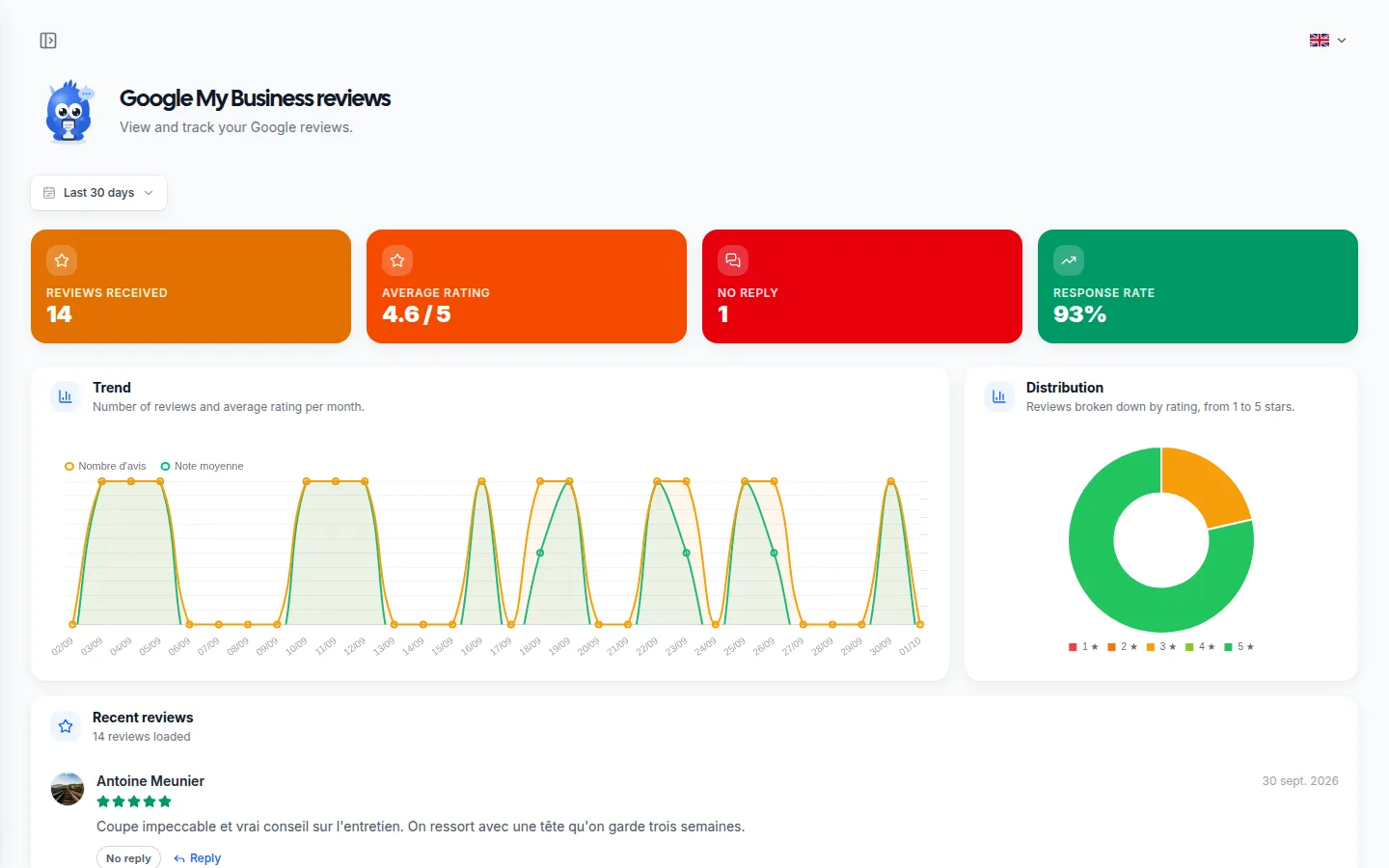Click the 14 reviews loaded text
The image size is (1389, 868).
click(x=142, y=737)
